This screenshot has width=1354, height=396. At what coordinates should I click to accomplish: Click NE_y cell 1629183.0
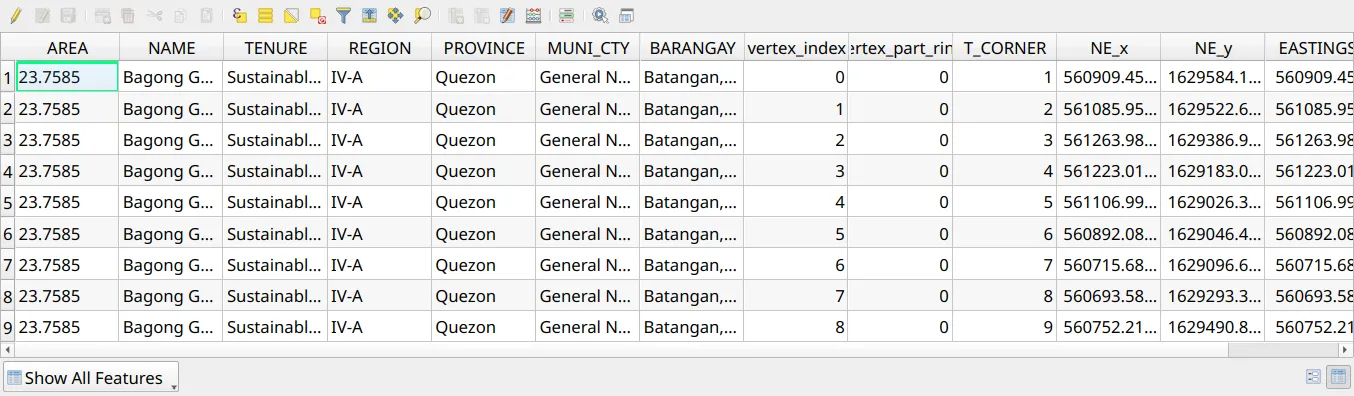pyautogui.click(x=1213, y=171)
